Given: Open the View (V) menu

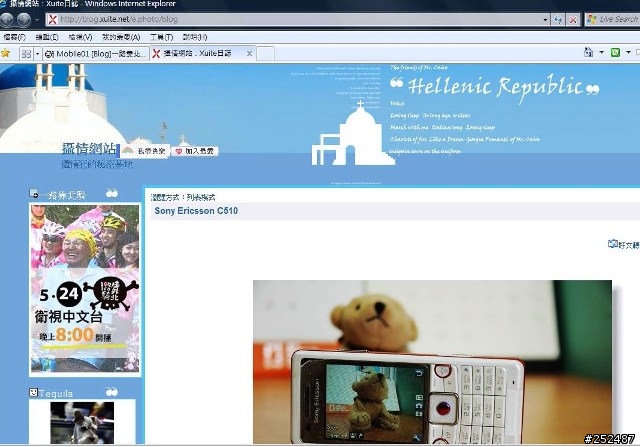Looking at the screenshot, I should pyautogui.click(x=80, y=37).
